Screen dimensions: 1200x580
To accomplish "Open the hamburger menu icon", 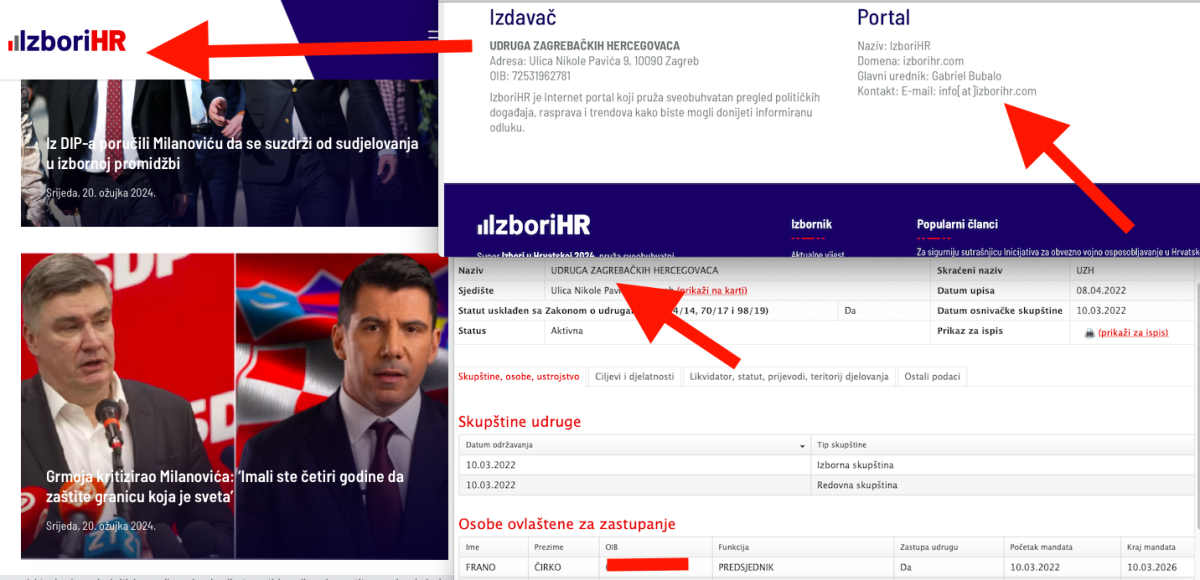I will (433, 37).
